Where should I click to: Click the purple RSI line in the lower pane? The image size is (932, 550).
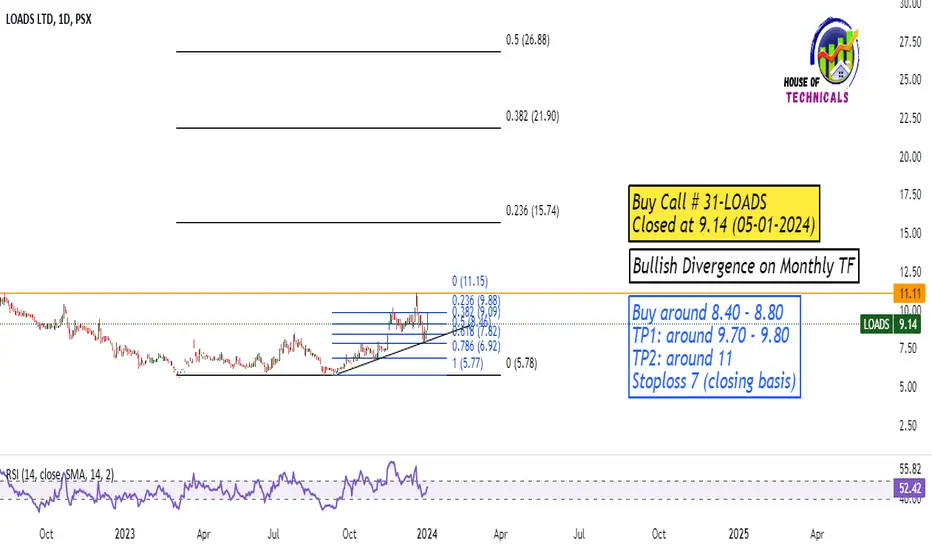[x=214, y=486]
